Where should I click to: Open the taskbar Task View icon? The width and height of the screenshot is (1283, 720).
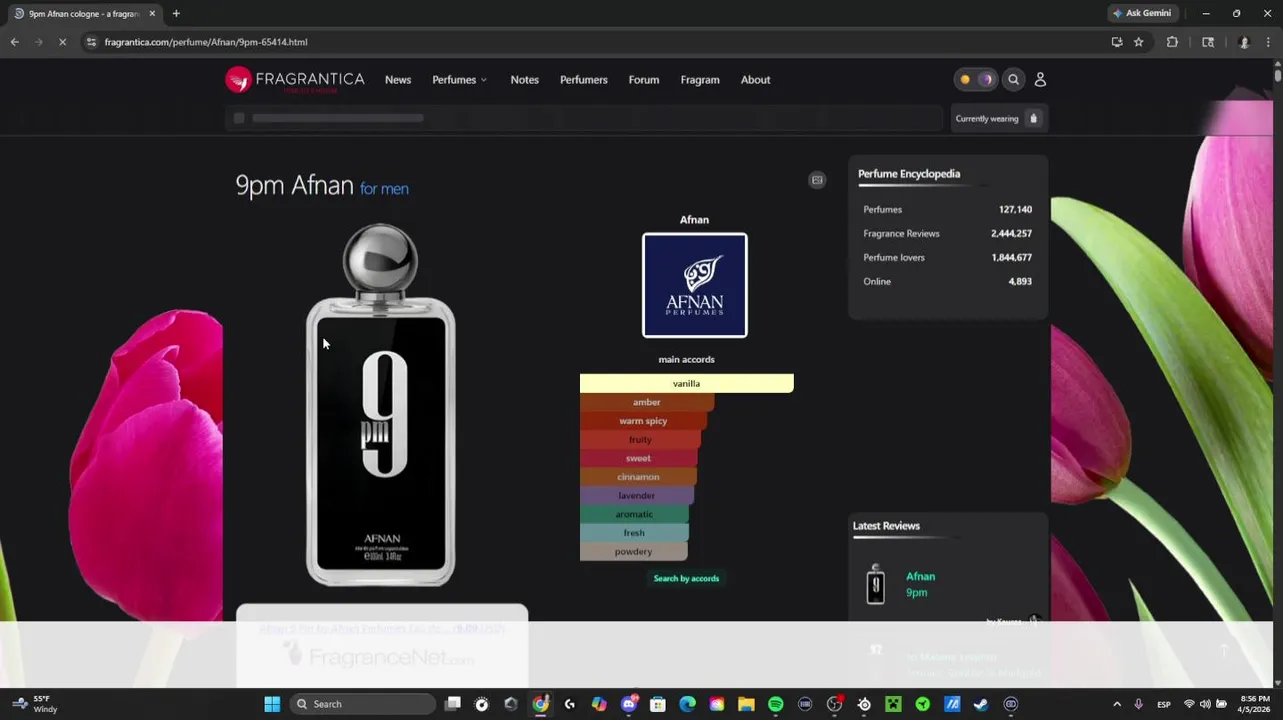click(x=453, y=704)
